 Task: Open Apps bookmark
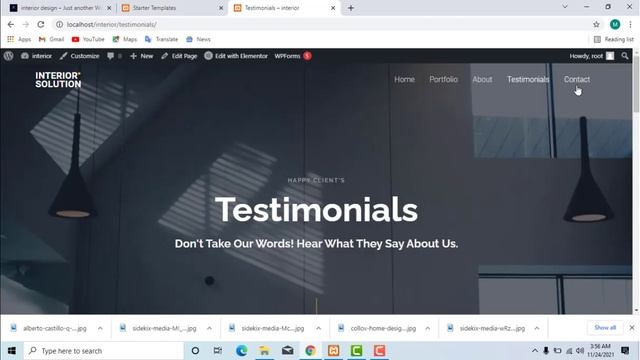pos(19,39)
